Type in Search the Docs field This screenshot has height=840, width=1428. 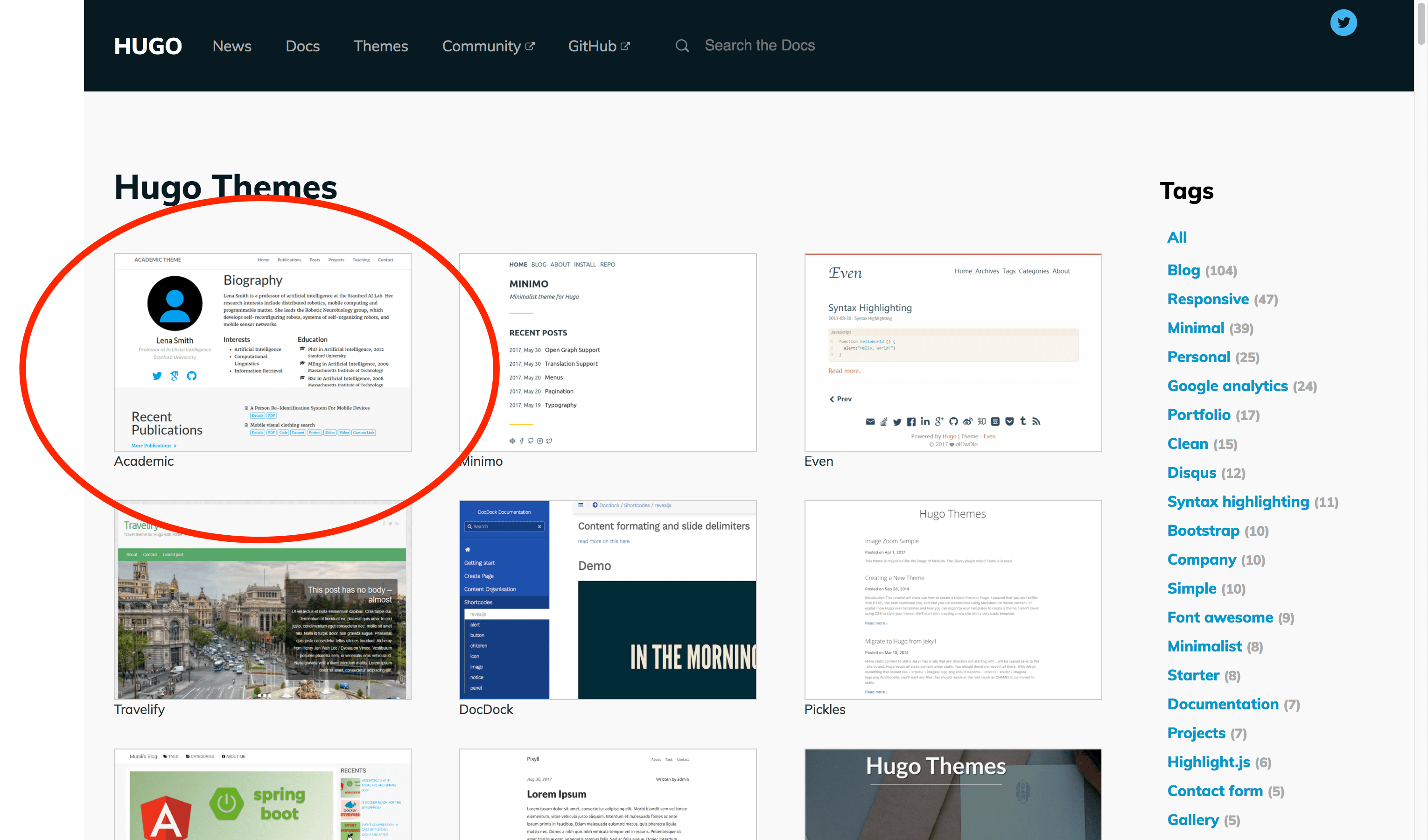[759, 46]
